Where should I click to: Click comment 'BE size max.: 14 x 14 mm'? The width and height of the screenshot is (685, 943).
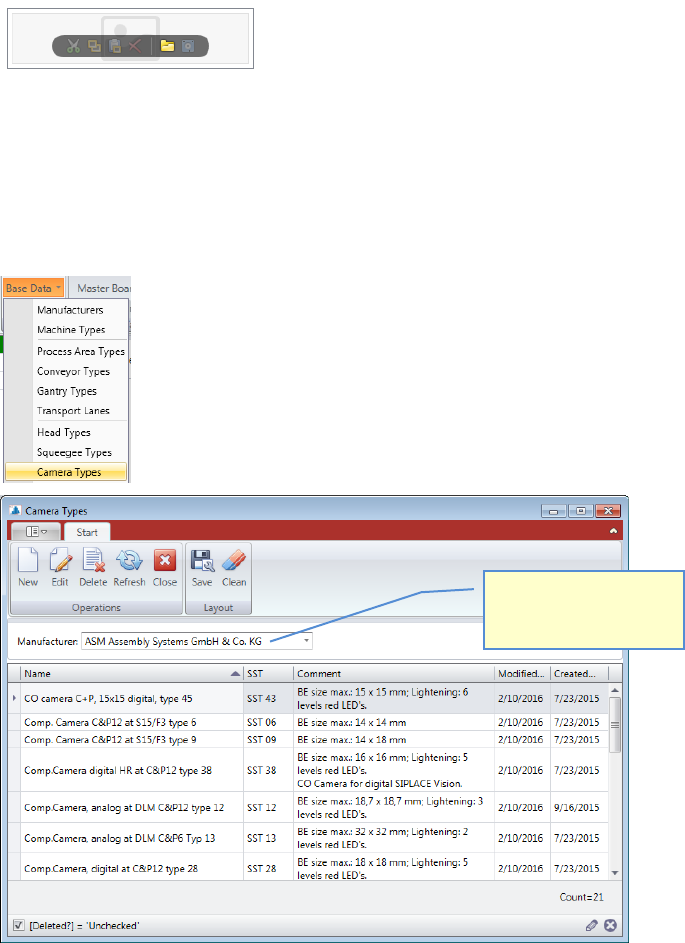tap(351, 722)
